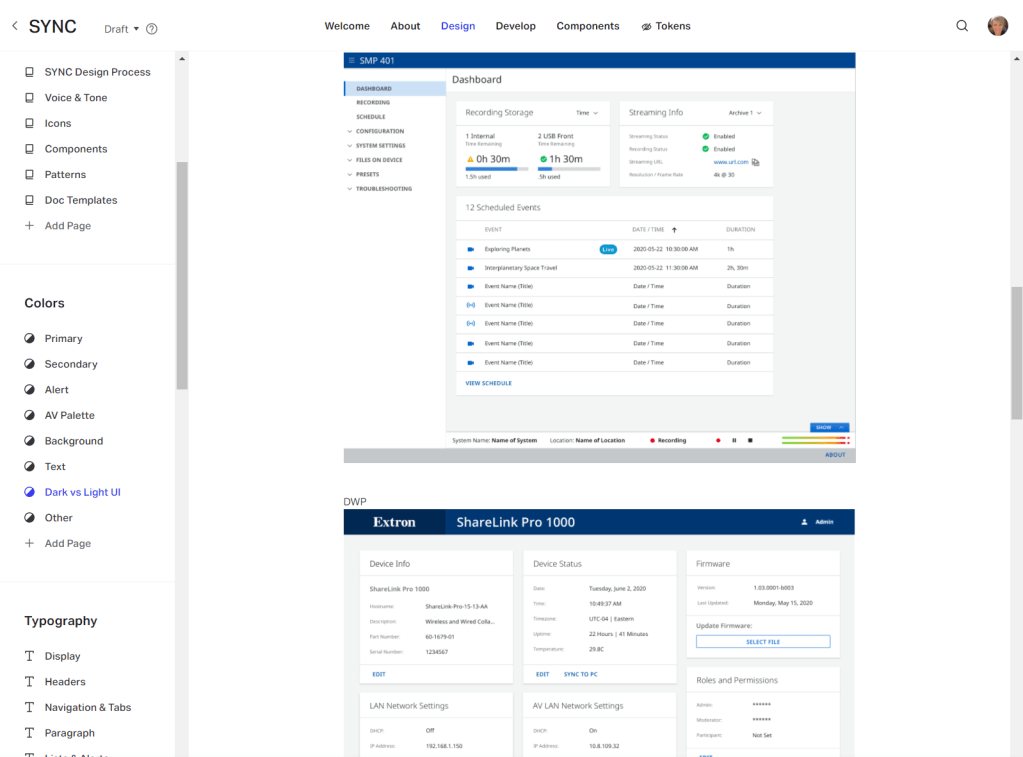Open the user profile avatar

997,26
